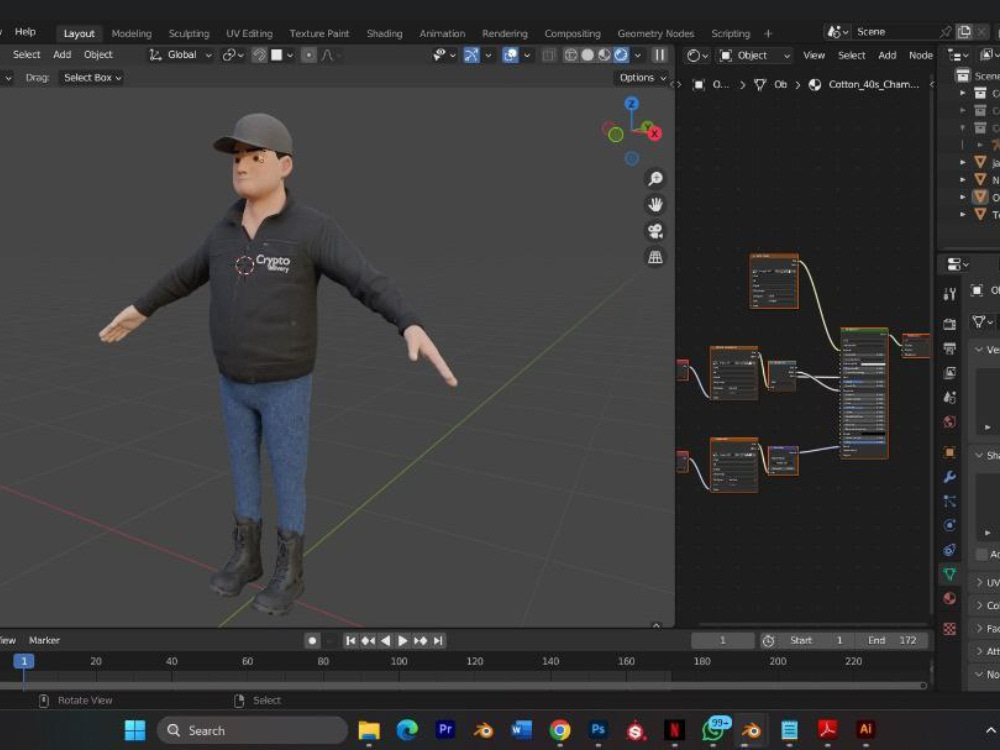Click the viewport zoom magnifier icon
Viewport: 1000px width, 750px height.
pyautogui.click(x=655, y=179)
